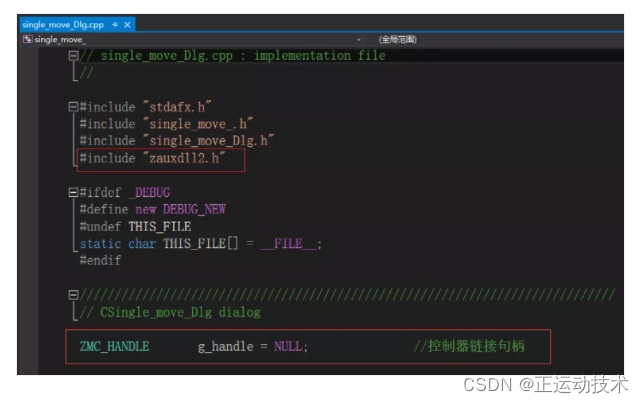Click the #include "stdafx.h" line
The height and width of the screenshot is (403, 644).
pos(145,107)
